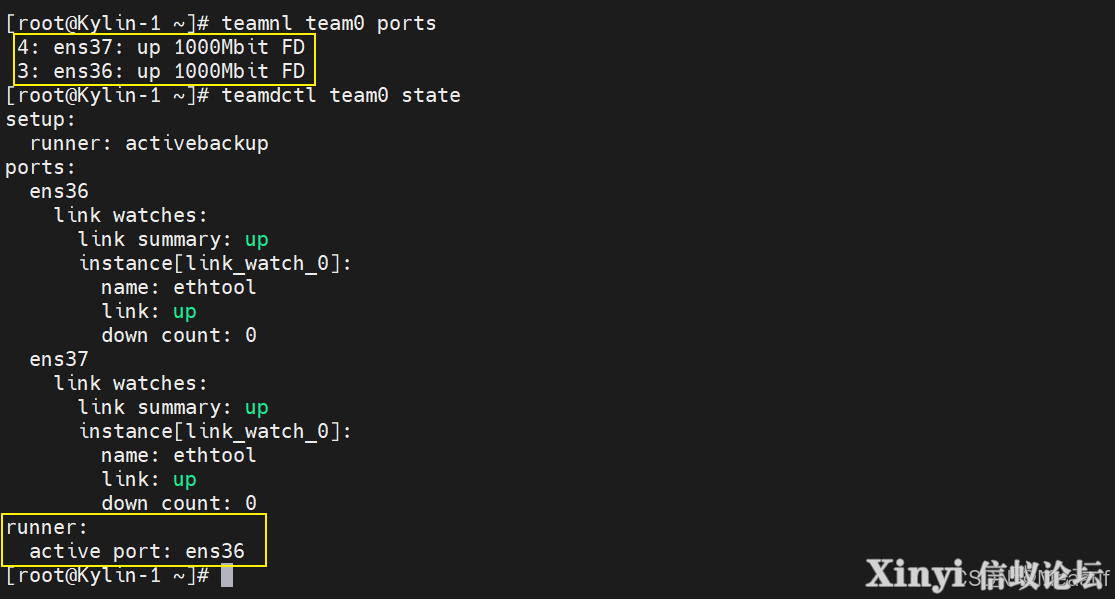The height and width of the screenshot is (599, 1115).
Task: Select the '3: ens36: up 1000Mbit FD' line
Action: (x=161, y=71)
